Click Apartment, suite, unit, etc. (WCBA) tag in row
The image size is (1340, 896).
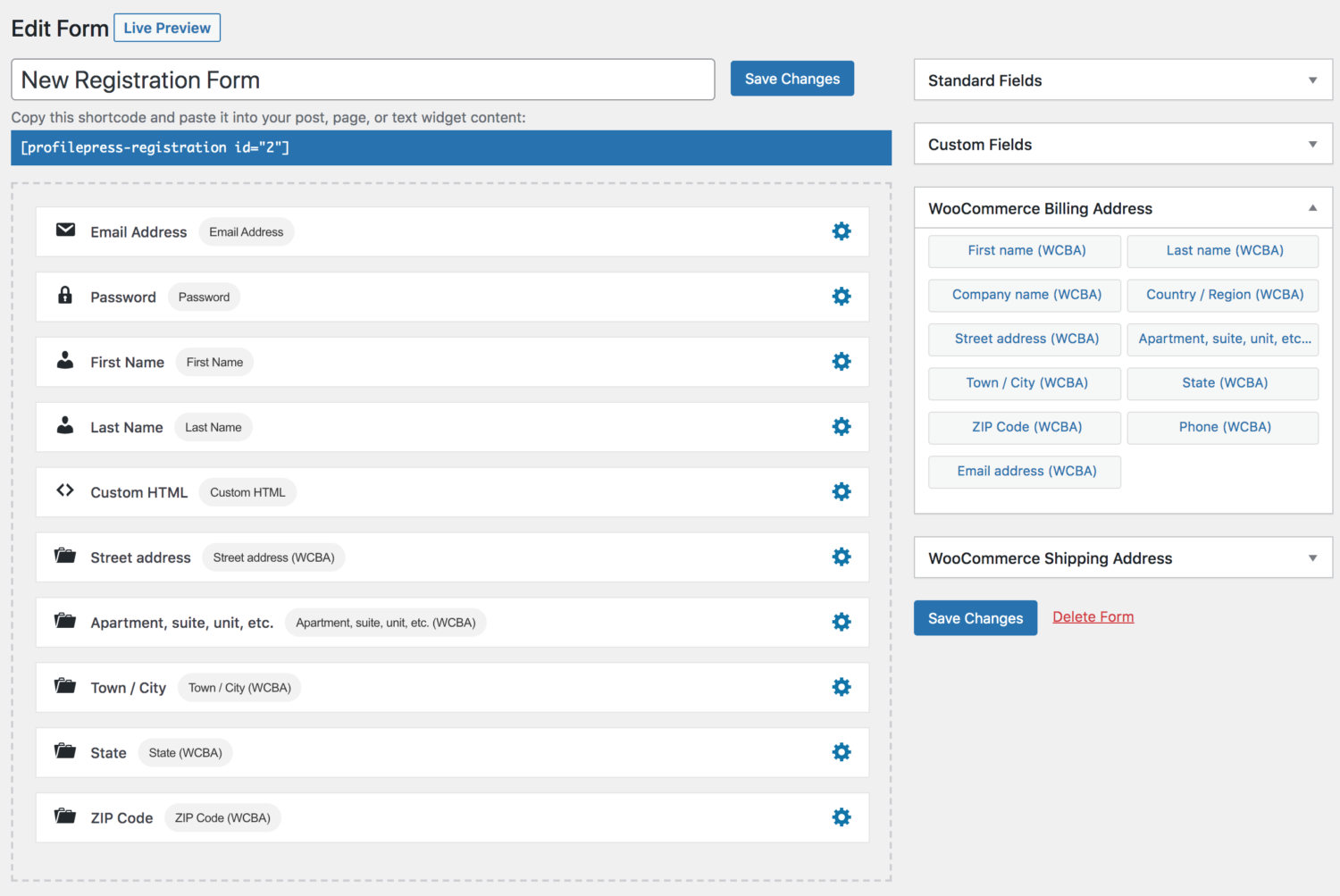click(x=386, y=624)
